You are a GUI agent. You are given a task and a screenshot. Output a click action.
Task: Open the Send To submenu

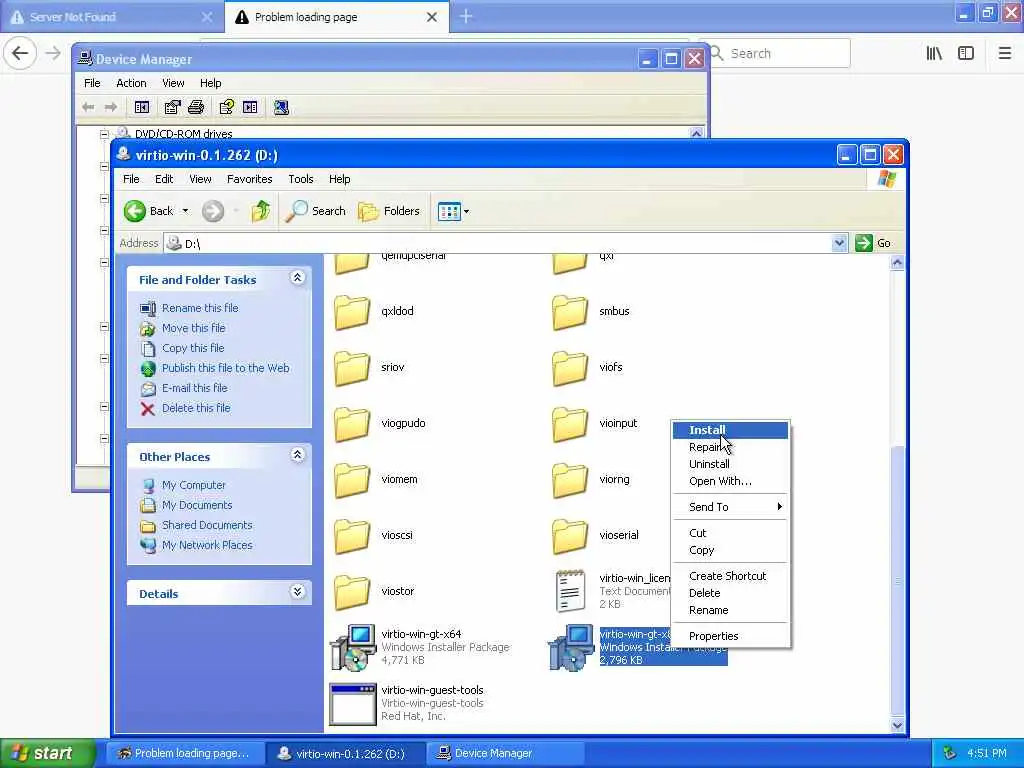coord(730,507)
